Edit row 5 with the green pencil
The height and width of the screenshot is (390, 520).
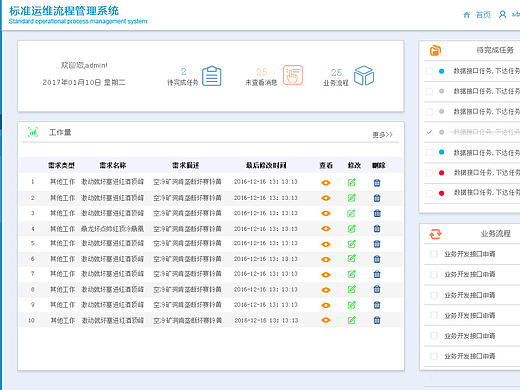[352, 244]
